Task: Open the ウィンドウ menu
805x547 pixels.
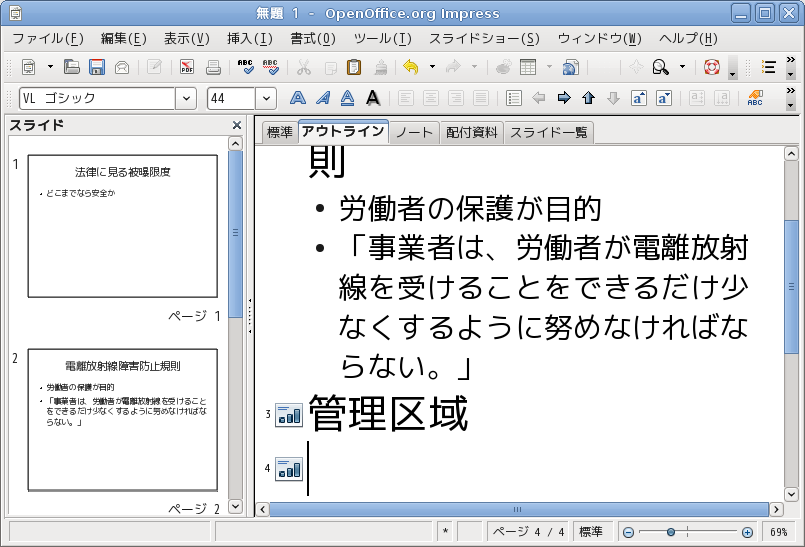Action: [600, 39]
